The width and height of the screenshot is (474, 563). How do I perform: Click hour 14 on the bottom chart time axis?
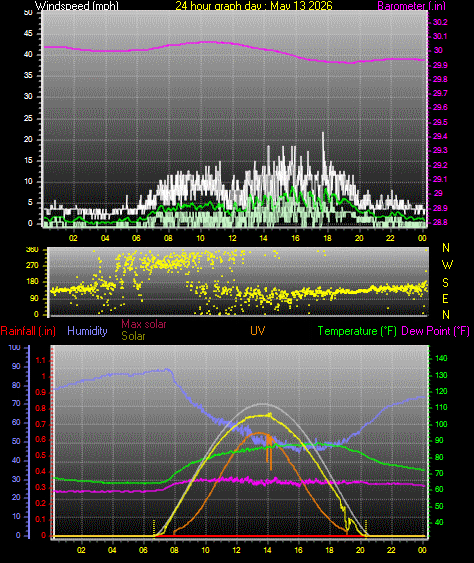tap(267, 550)
